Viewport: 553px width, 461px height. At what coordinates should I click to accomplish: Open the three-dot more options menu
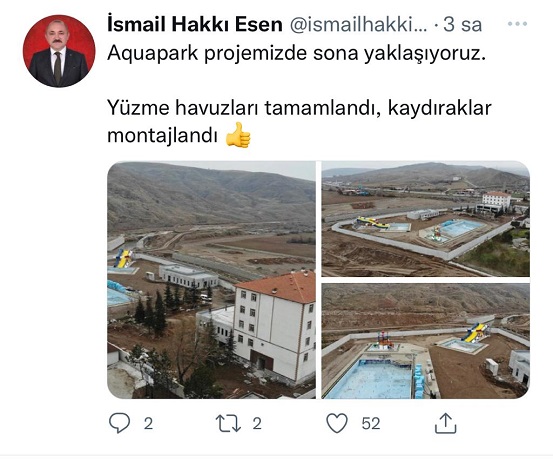[x=517, y=24]
